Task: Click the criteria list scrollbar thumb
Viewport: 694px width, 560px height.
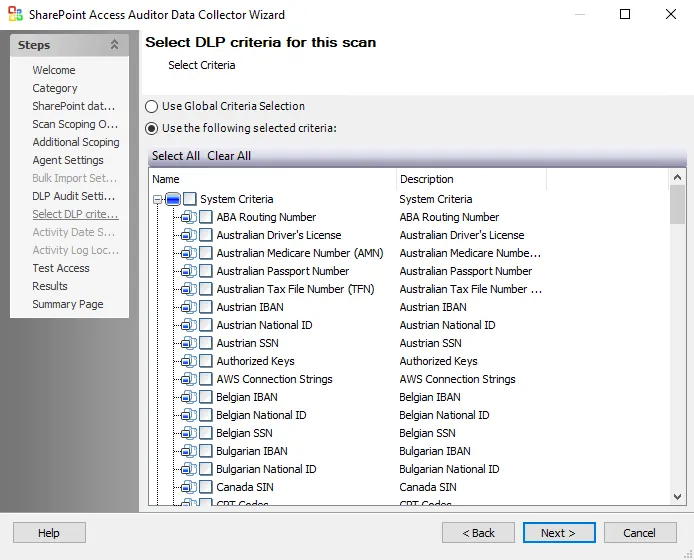Action: click(677, 205)
